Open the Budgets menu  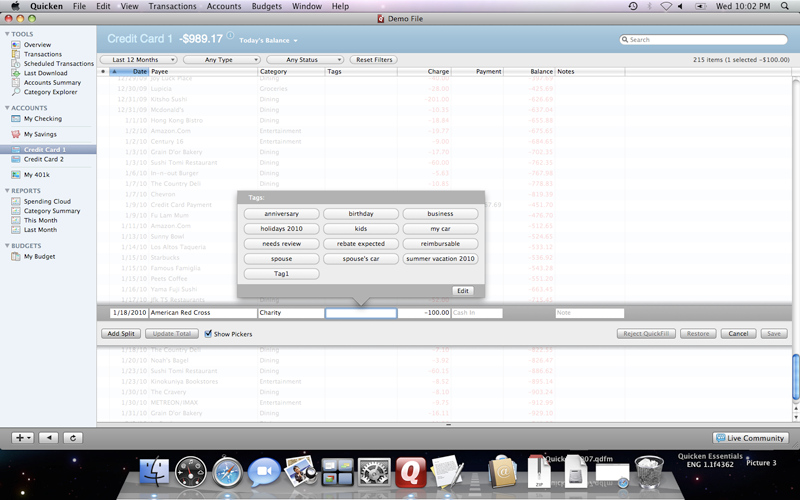266,6
